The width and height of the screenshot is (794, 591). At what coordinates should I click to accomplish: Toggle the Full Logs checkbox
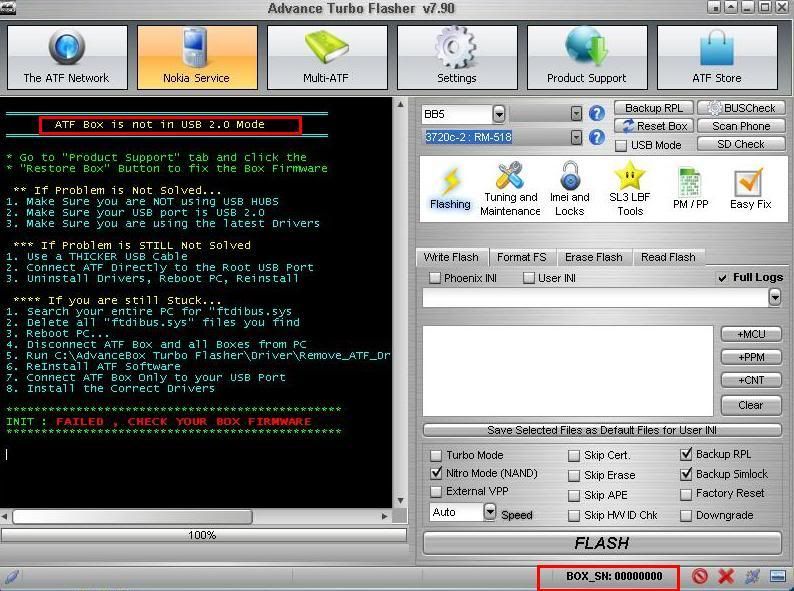coord(723,278)
